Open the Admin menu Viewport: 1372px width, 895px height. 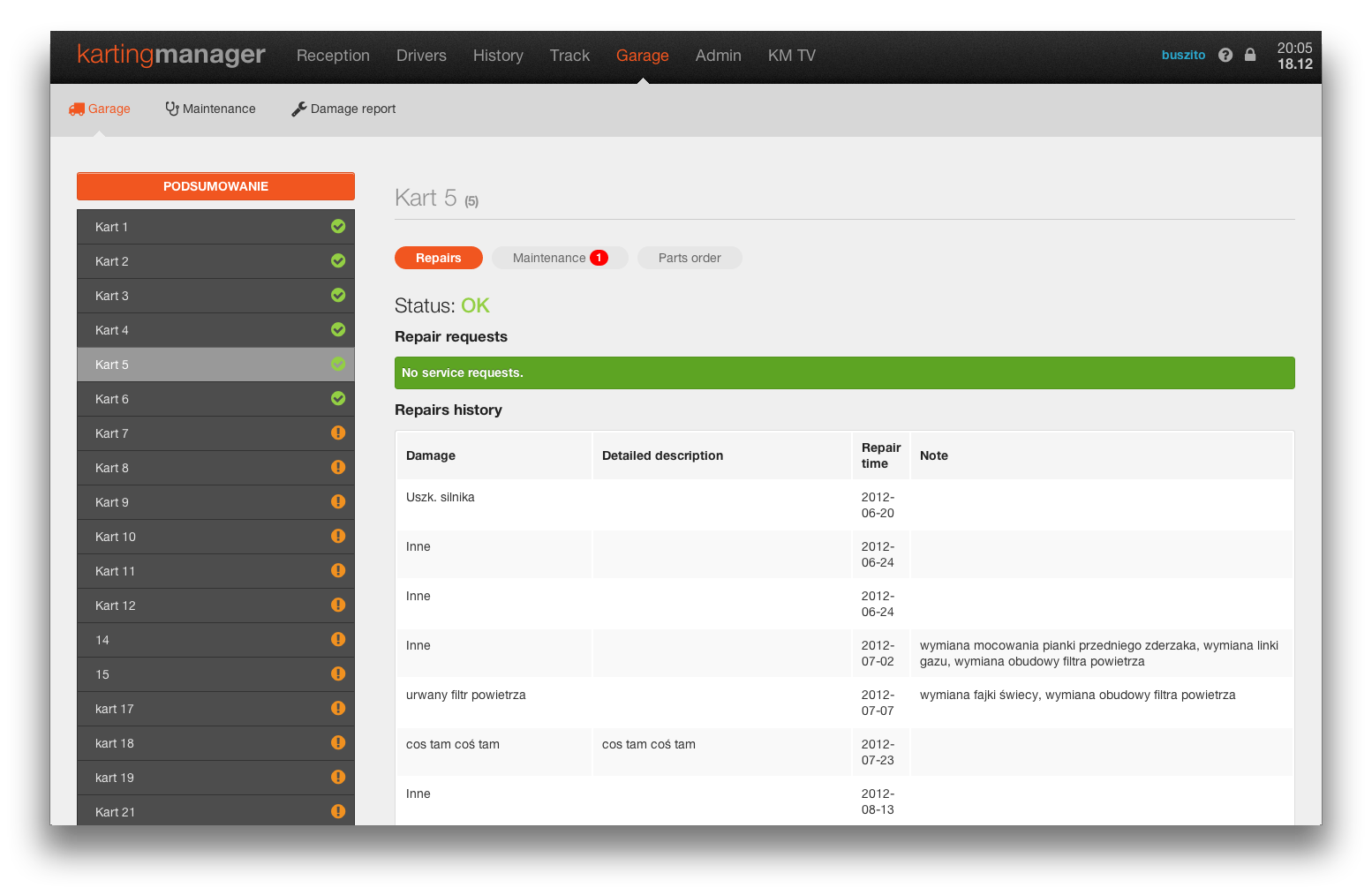[718, 56]
